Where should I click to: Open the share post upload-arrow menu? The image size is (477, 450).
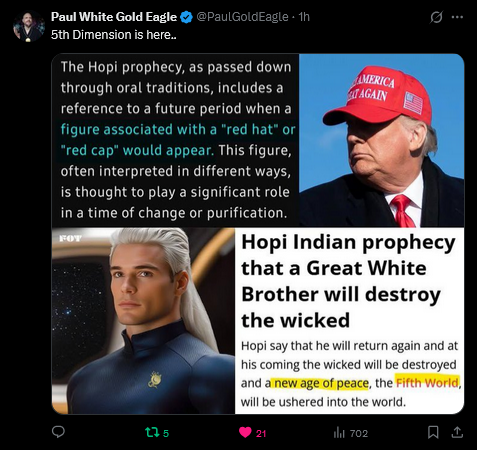(x=457, y=432)
